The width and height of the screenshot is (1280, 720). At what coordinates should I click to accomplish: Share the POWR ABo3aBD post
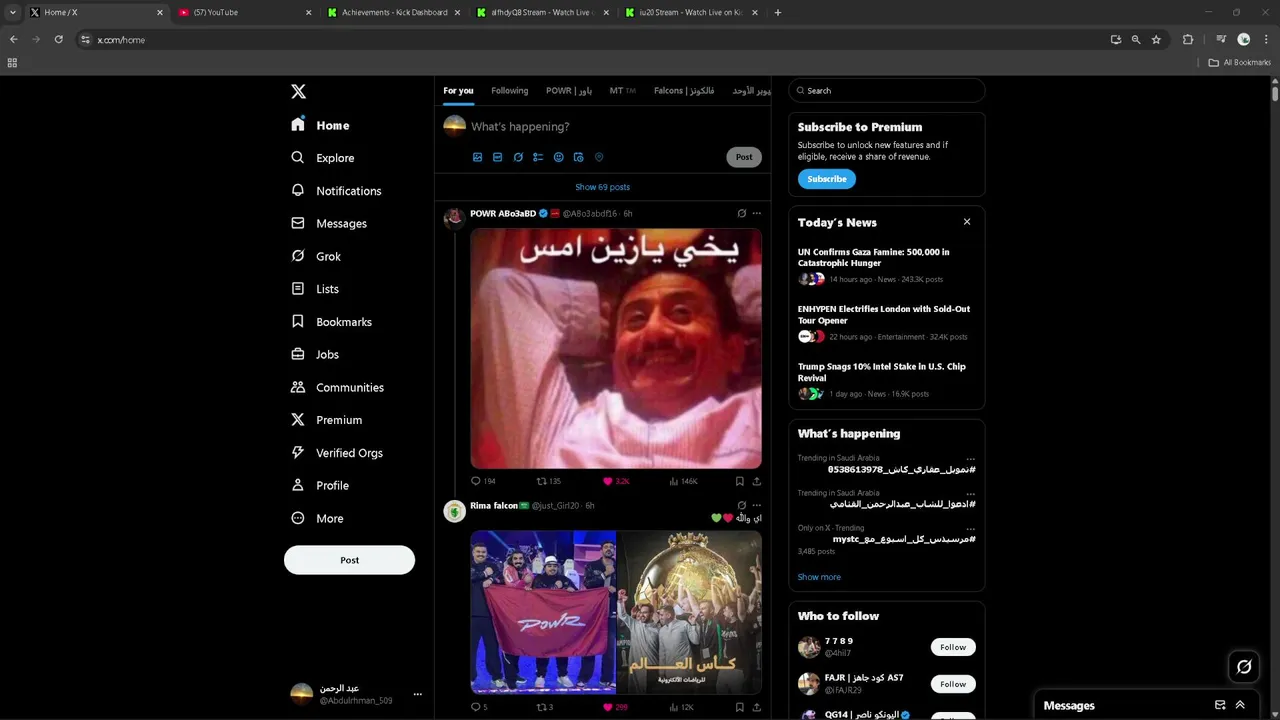[756, 481]
